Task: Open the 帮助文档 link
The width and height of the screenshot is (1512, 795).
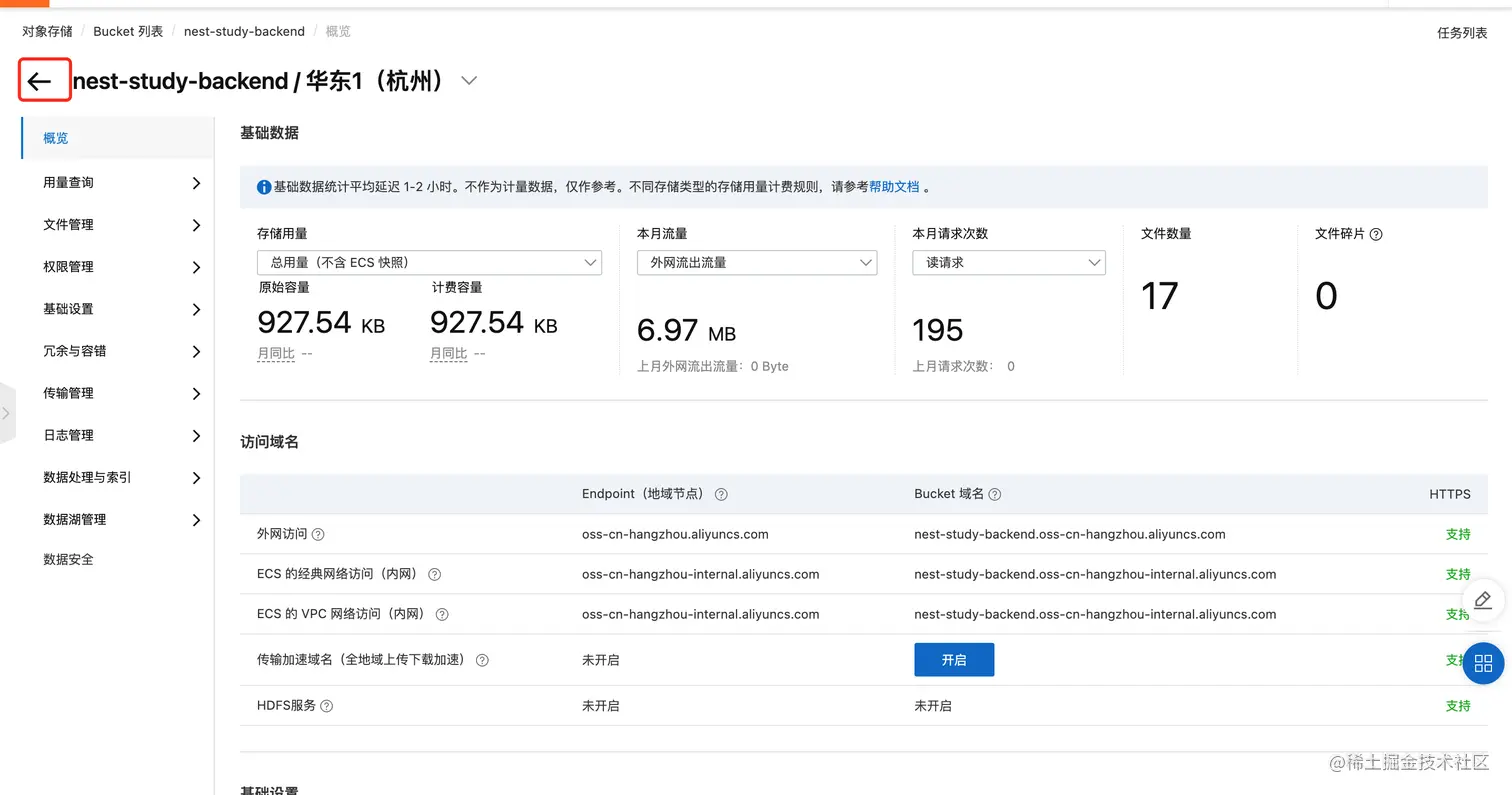Action: 894,187
